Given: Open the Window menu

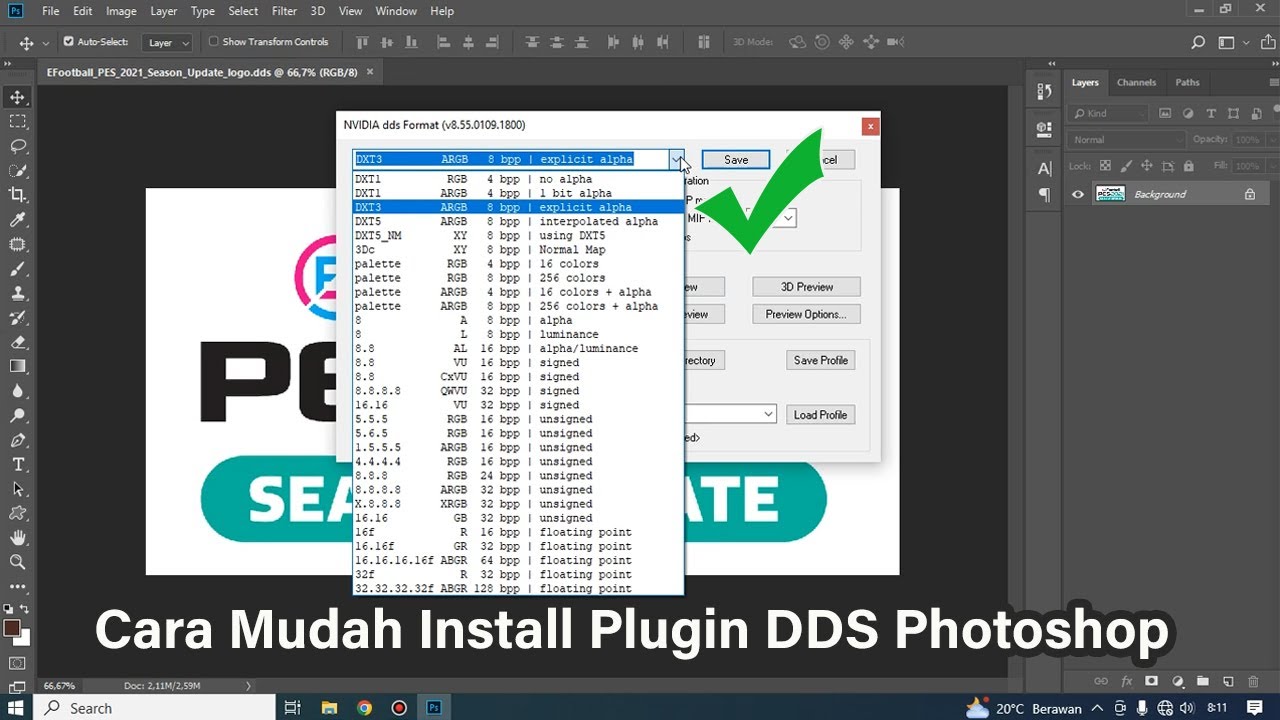Looking at the screenshot, I should (x=396, y=11).
